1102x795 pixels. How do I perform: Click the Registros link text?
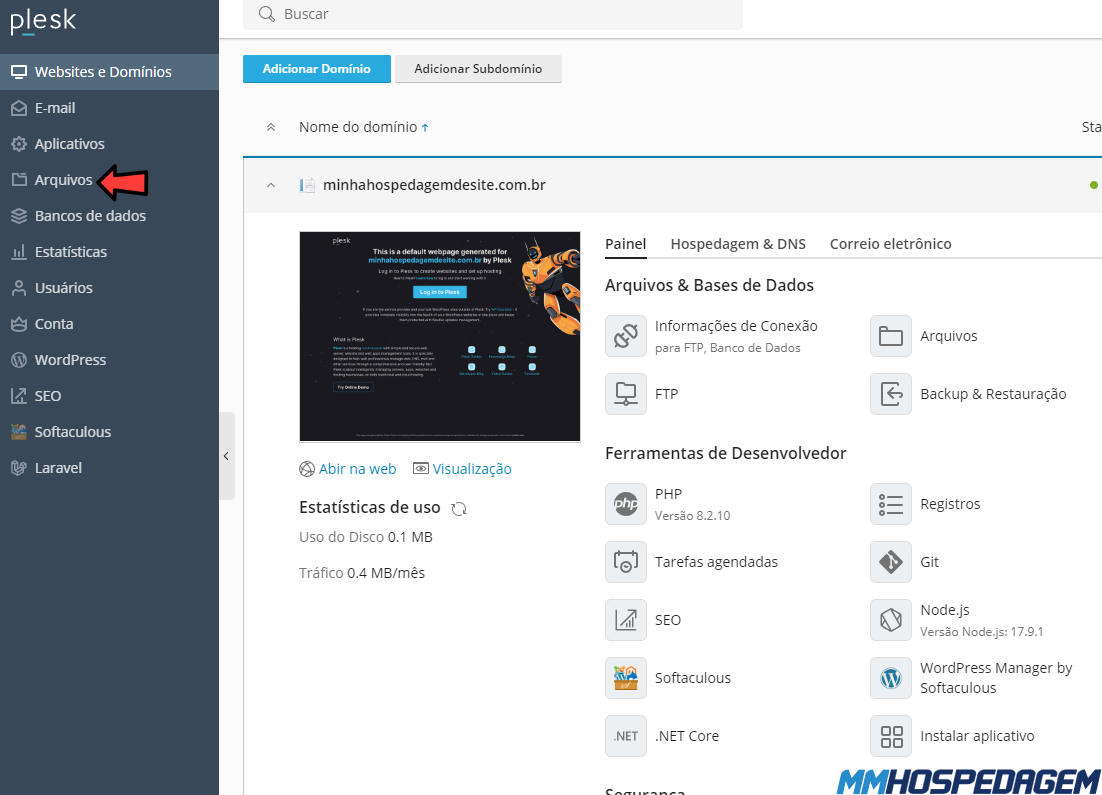[x=950, y=504]
